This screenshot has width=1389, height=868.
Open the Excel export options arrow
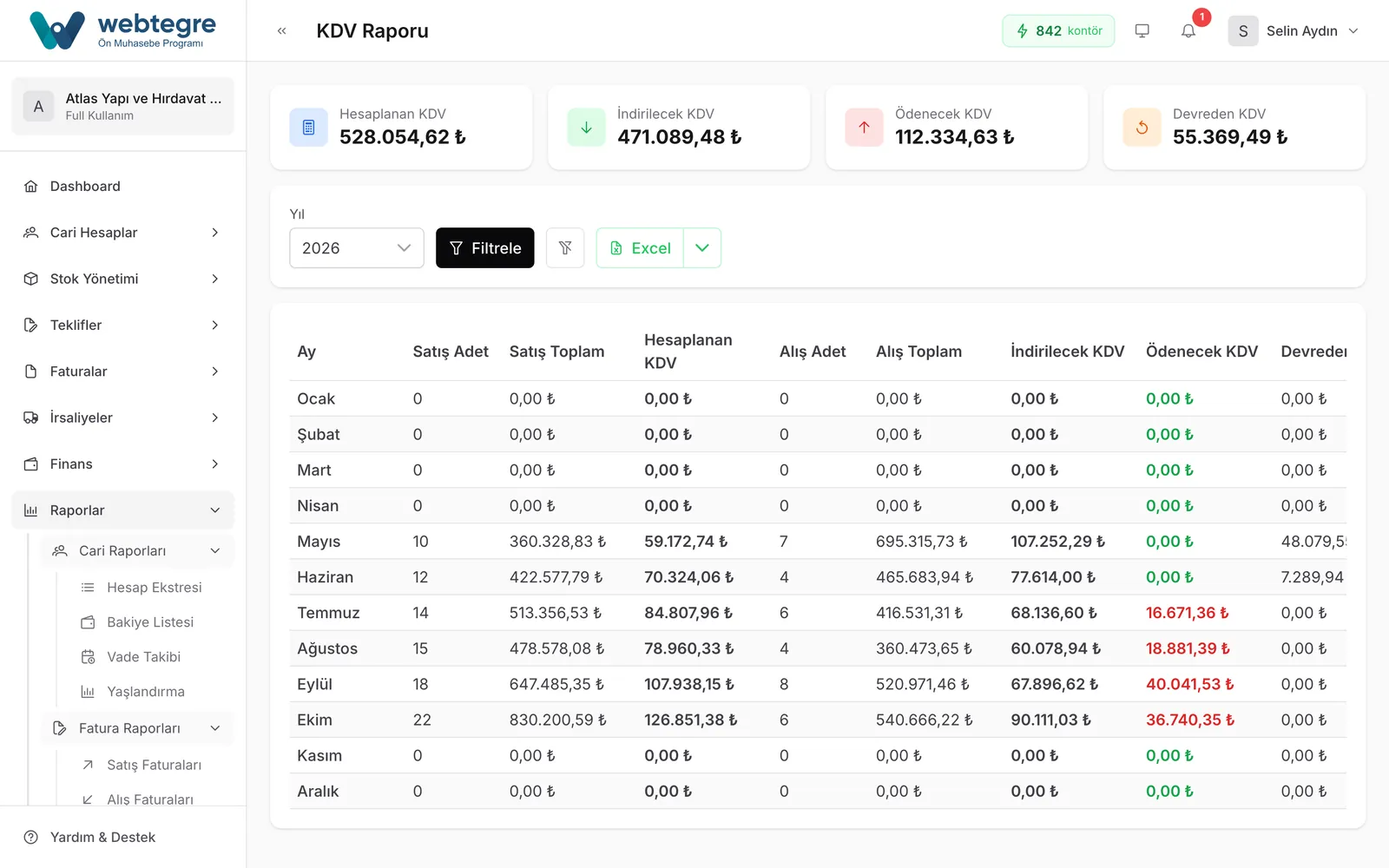click(x=702, y=248)
